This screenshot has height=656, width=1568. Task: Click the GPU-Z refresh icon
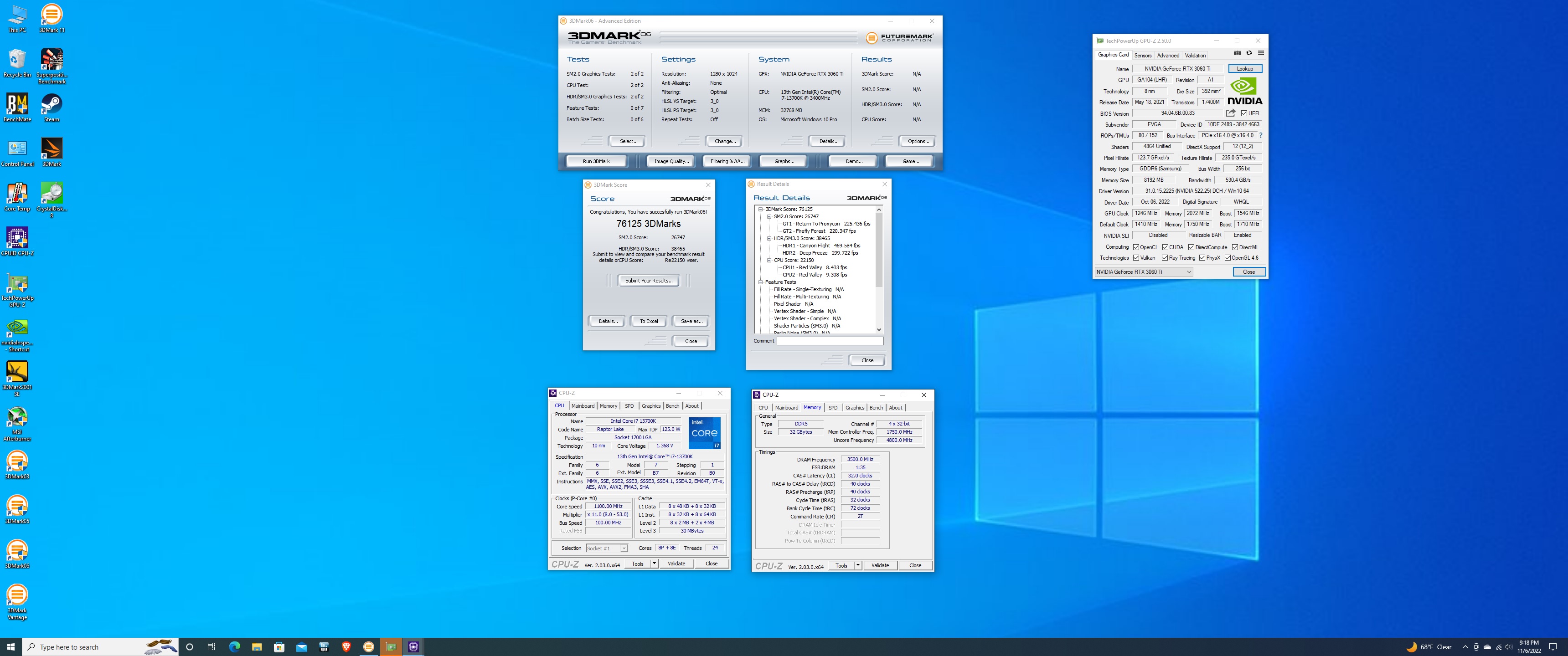click(1249, 54)
